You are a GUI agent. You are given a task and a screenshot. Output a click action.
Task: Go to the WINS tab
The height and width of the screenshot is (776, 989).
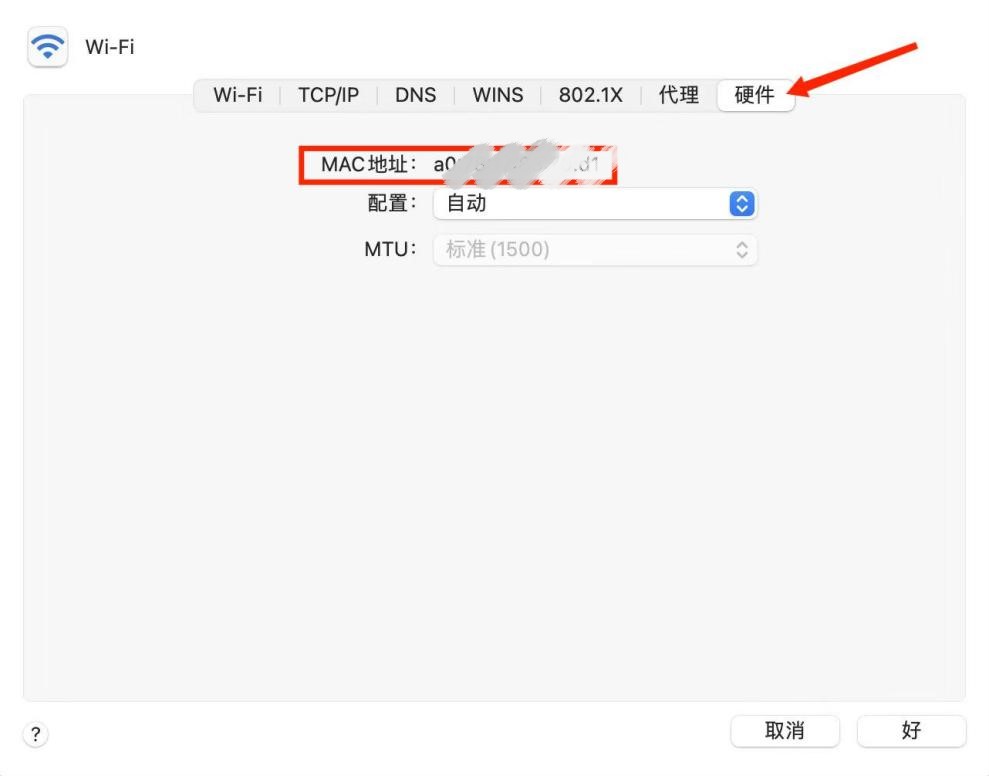[497, 95]
